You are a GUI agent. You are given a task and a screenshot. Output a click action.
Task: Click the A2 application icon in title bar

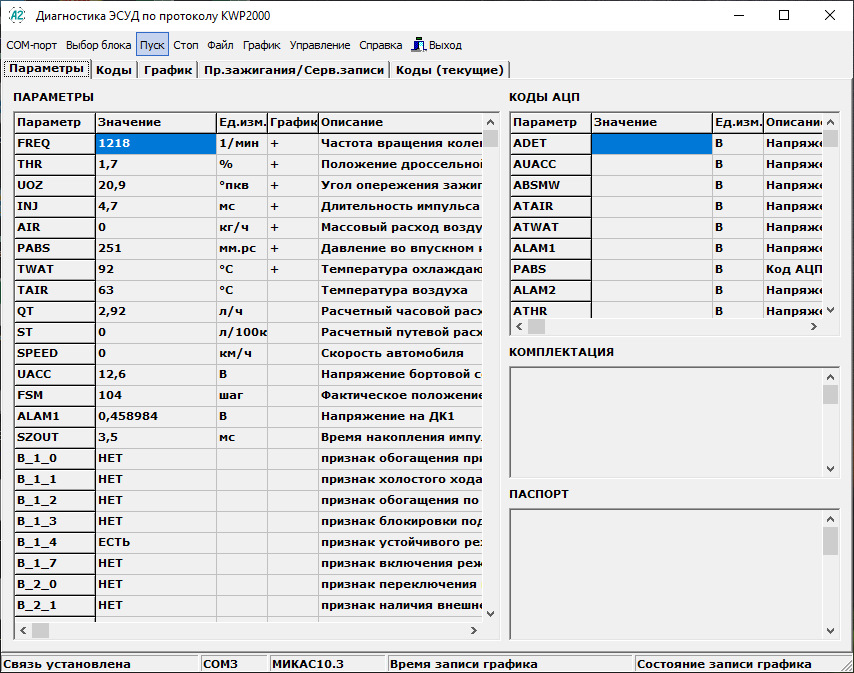click(x=17, y=15)
